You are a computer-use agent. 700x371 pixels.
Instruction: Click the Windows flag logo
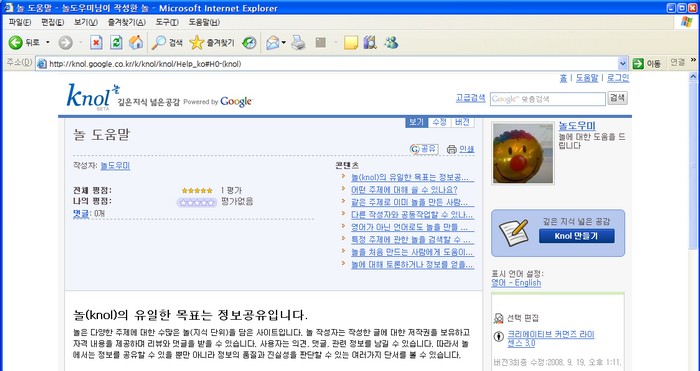(x=687, y=22)
